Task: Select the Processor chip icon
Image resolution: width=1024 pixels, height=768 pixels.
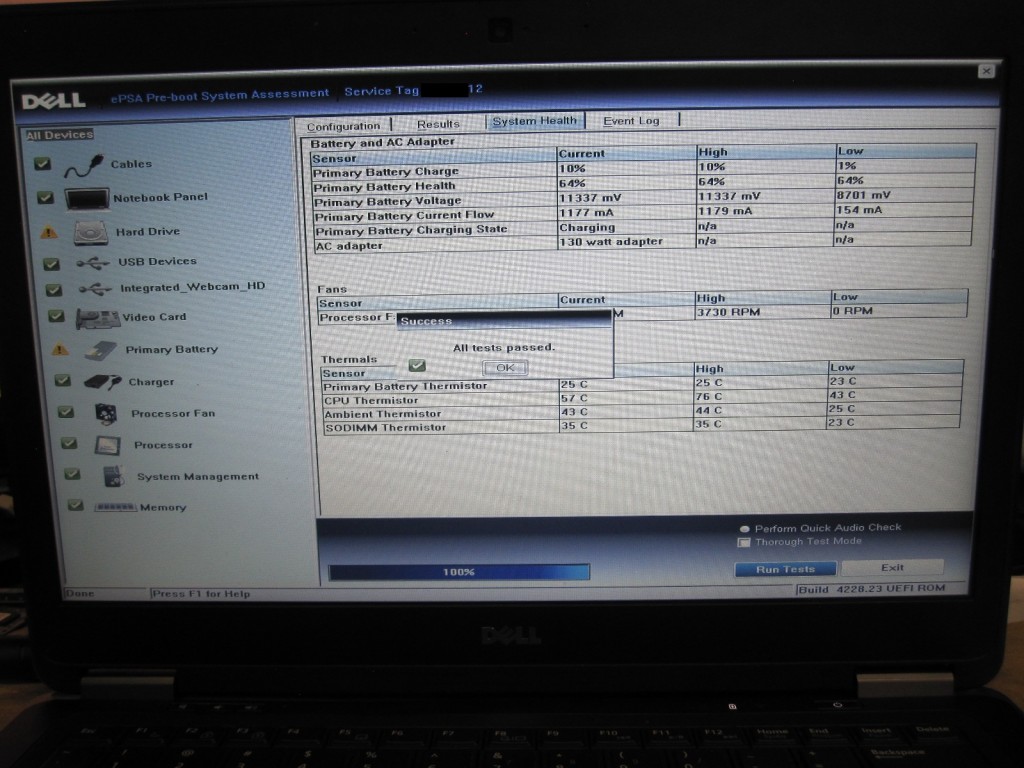Action: [x=108, y=445]
